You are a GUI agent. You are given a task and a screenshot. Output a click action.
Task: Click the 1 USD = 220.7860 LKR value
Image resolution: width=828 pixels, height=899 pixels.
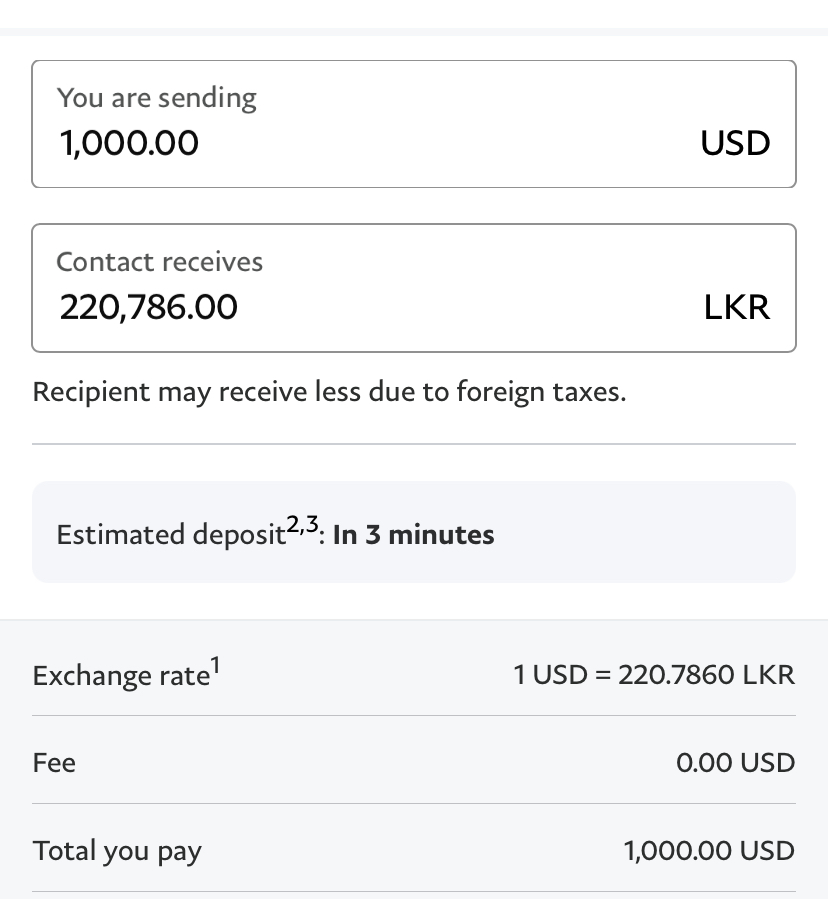point(654,675)
